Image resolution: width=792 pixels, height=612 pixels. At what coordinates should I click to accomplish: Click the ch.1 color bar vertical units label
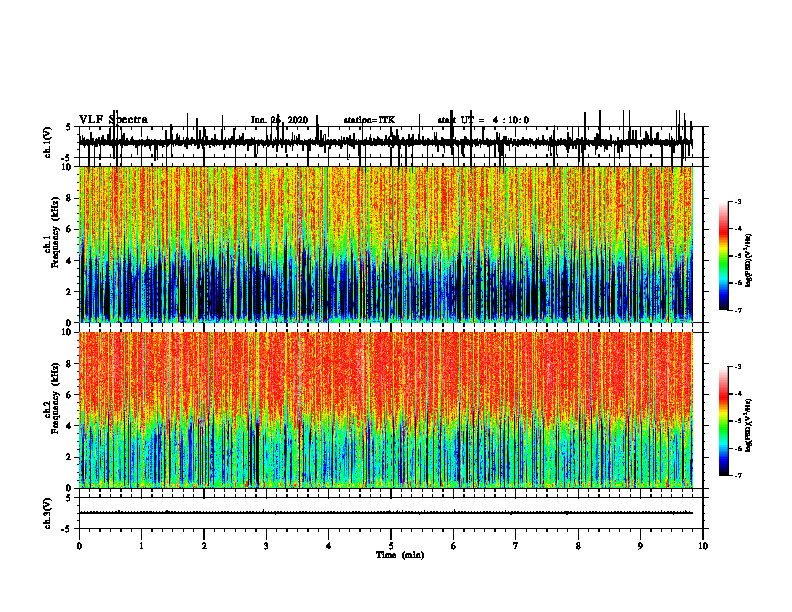click(x=749, y=260)
